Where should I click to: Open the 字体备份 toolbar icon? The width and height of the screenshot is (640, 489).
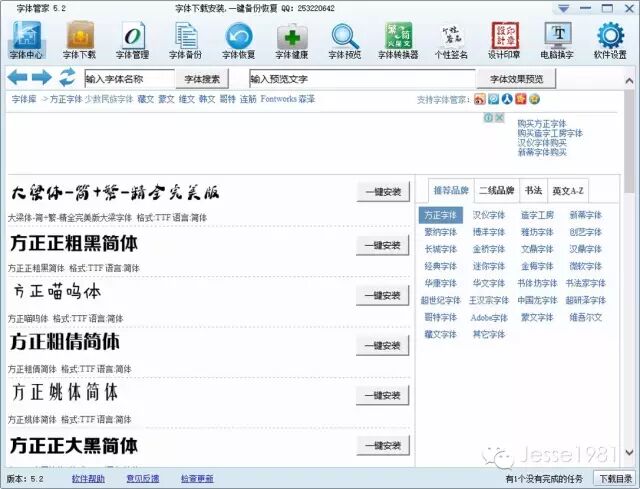[x=185, y=40]
